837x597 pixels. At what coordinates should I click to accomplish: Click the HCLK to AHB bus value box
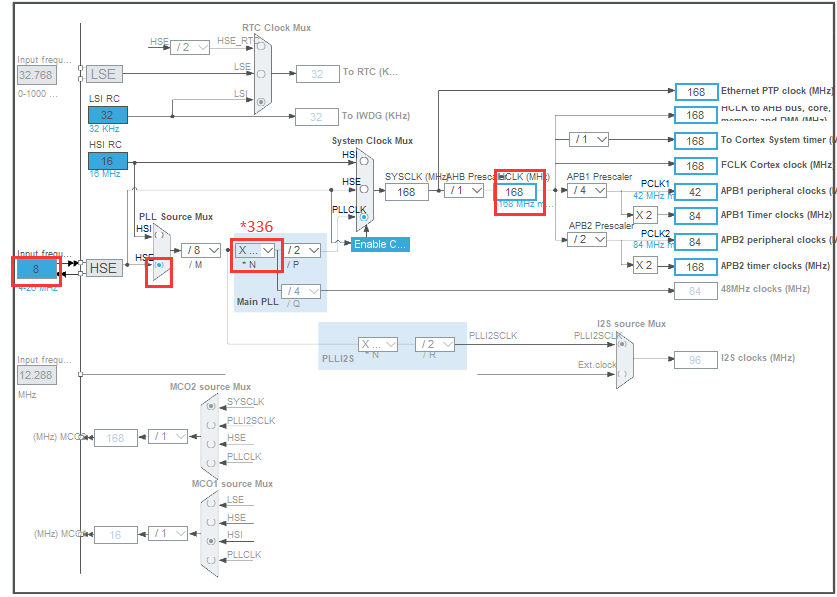click(x=696, y=115)
